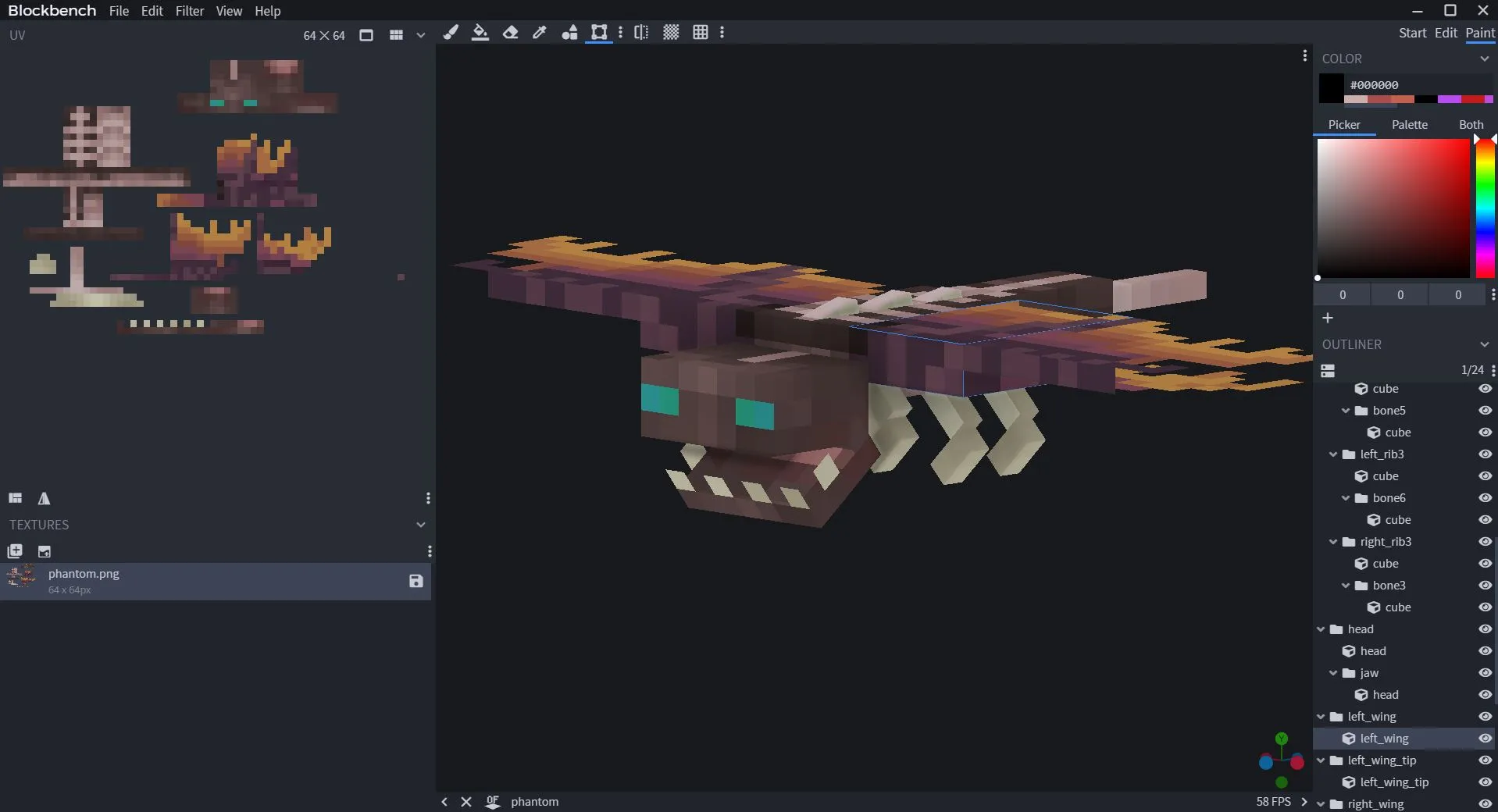Screen dimensions: 1498x812
Task: Toggle the pixel grid display
Action: [701, 32]
